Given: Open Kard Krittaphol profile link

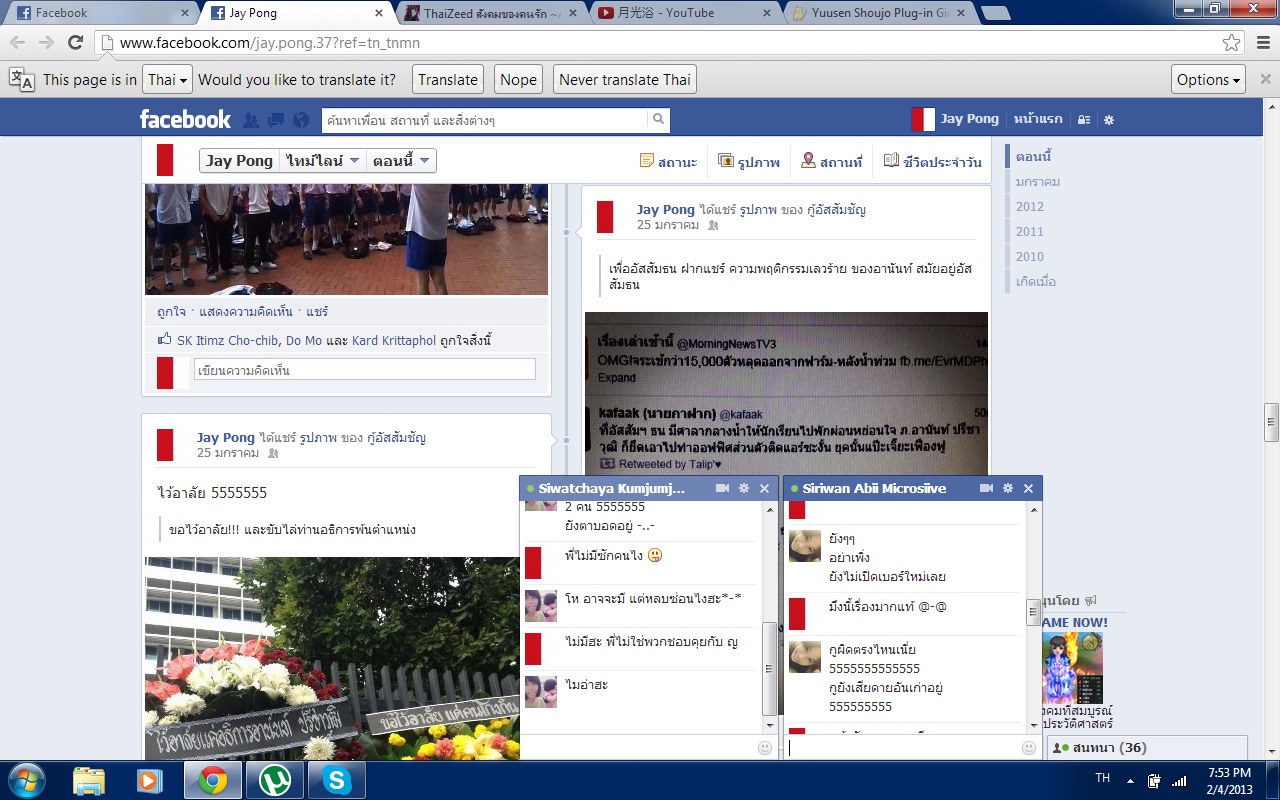Looking at the screenshot, I should pos(394,341).
